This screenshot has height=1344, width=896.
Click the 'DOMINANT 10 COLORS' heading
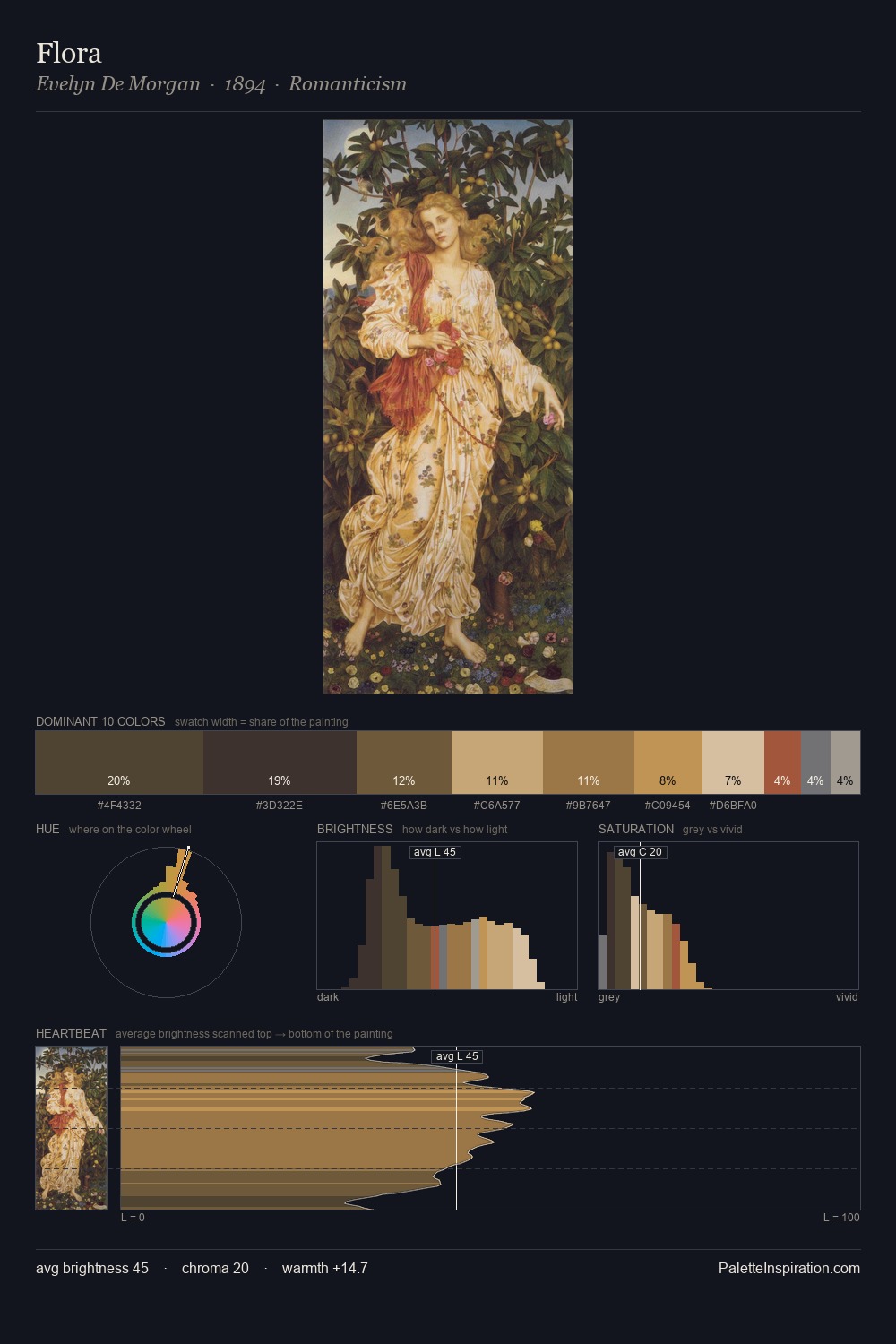100,721
